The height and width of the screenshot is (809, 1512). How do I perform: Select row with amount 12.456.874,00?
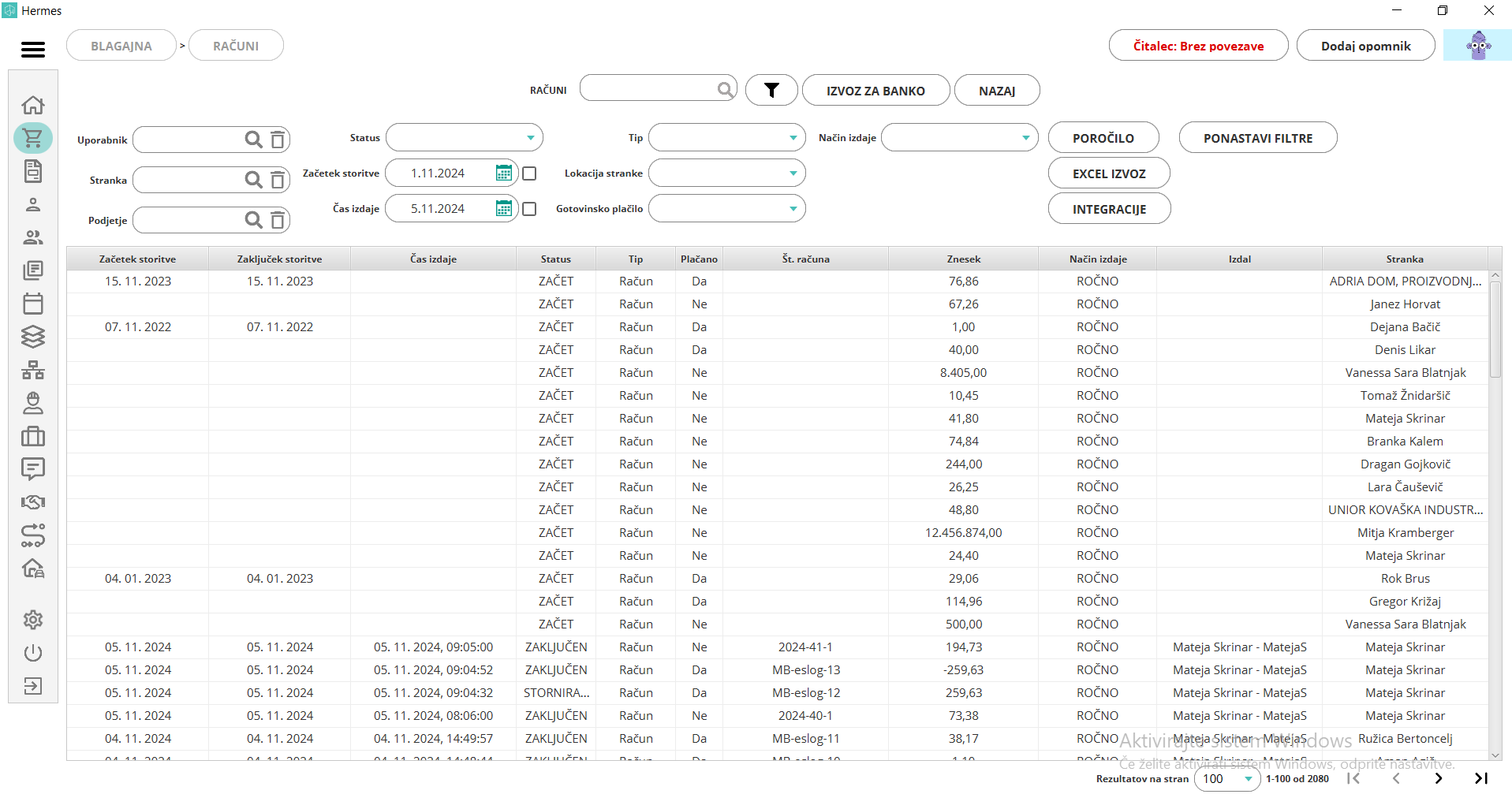tap(777, 532)
